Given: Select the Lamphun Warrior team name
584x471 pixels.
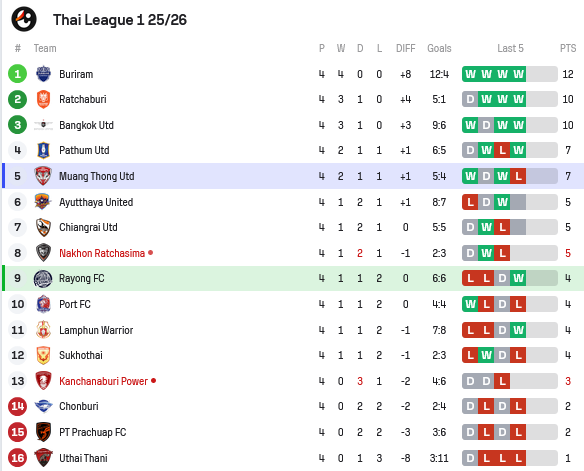Looking at the screenshot, I should click(96, 330).
